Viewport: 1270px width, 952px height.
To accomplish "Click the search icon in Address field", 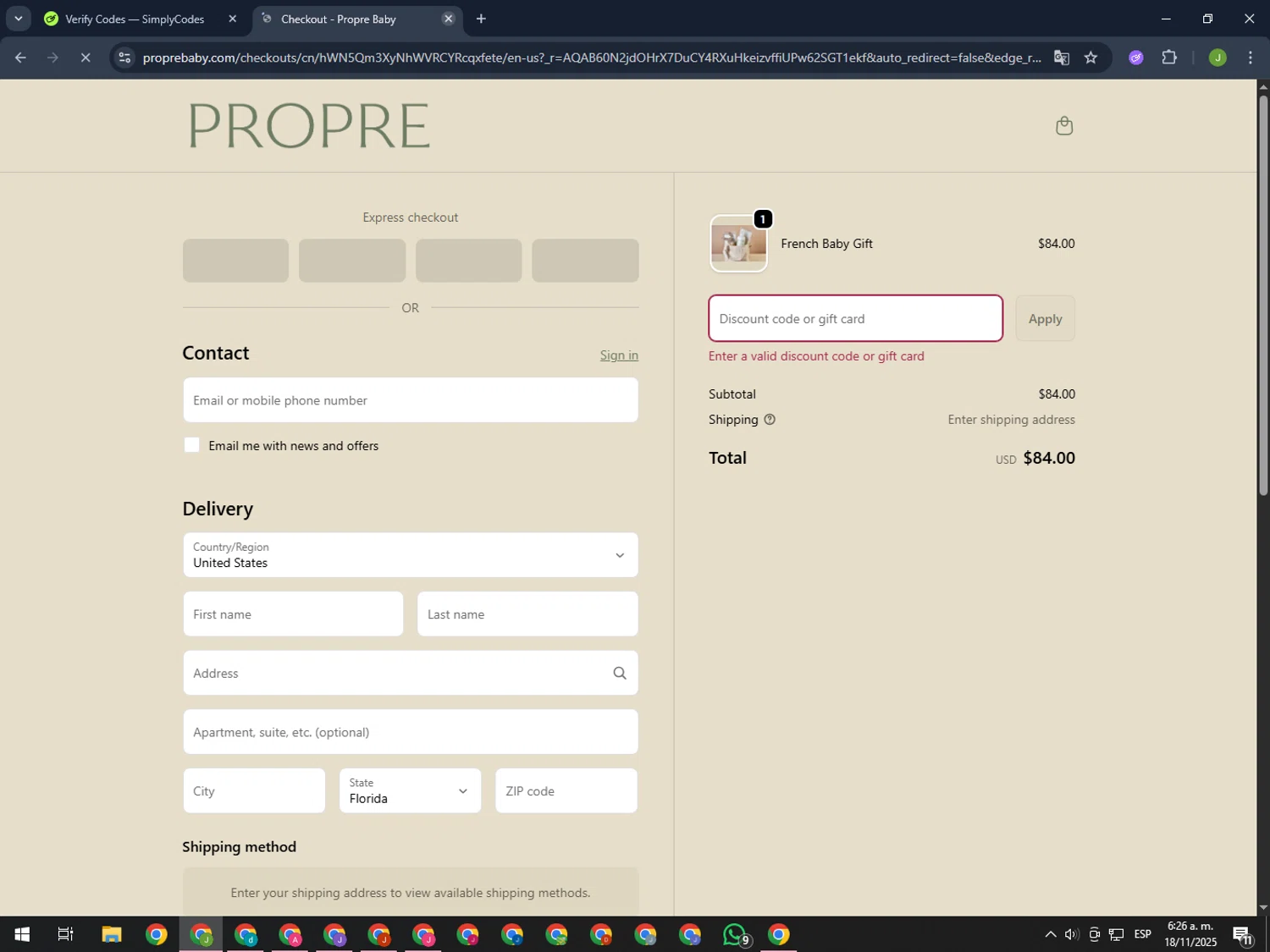I will (x=620, y=673).
